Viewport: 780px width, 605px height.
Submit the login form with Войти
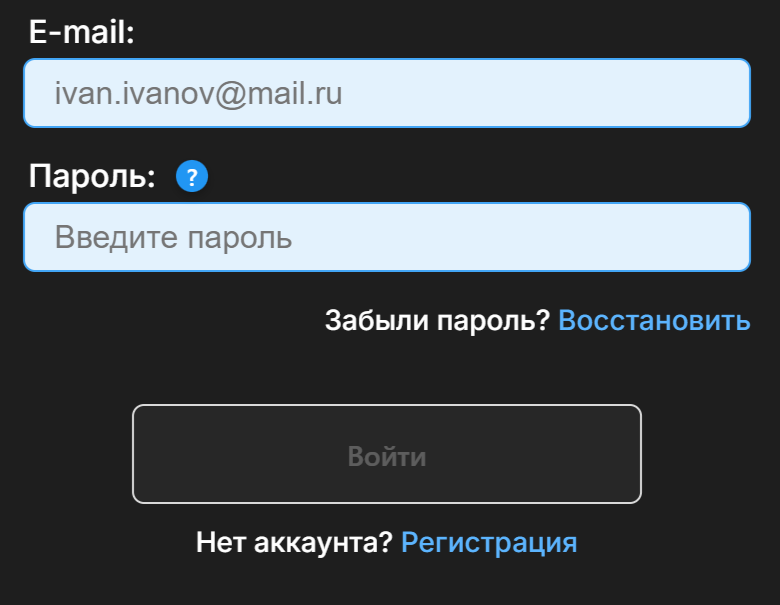click(x=386, y=454)
